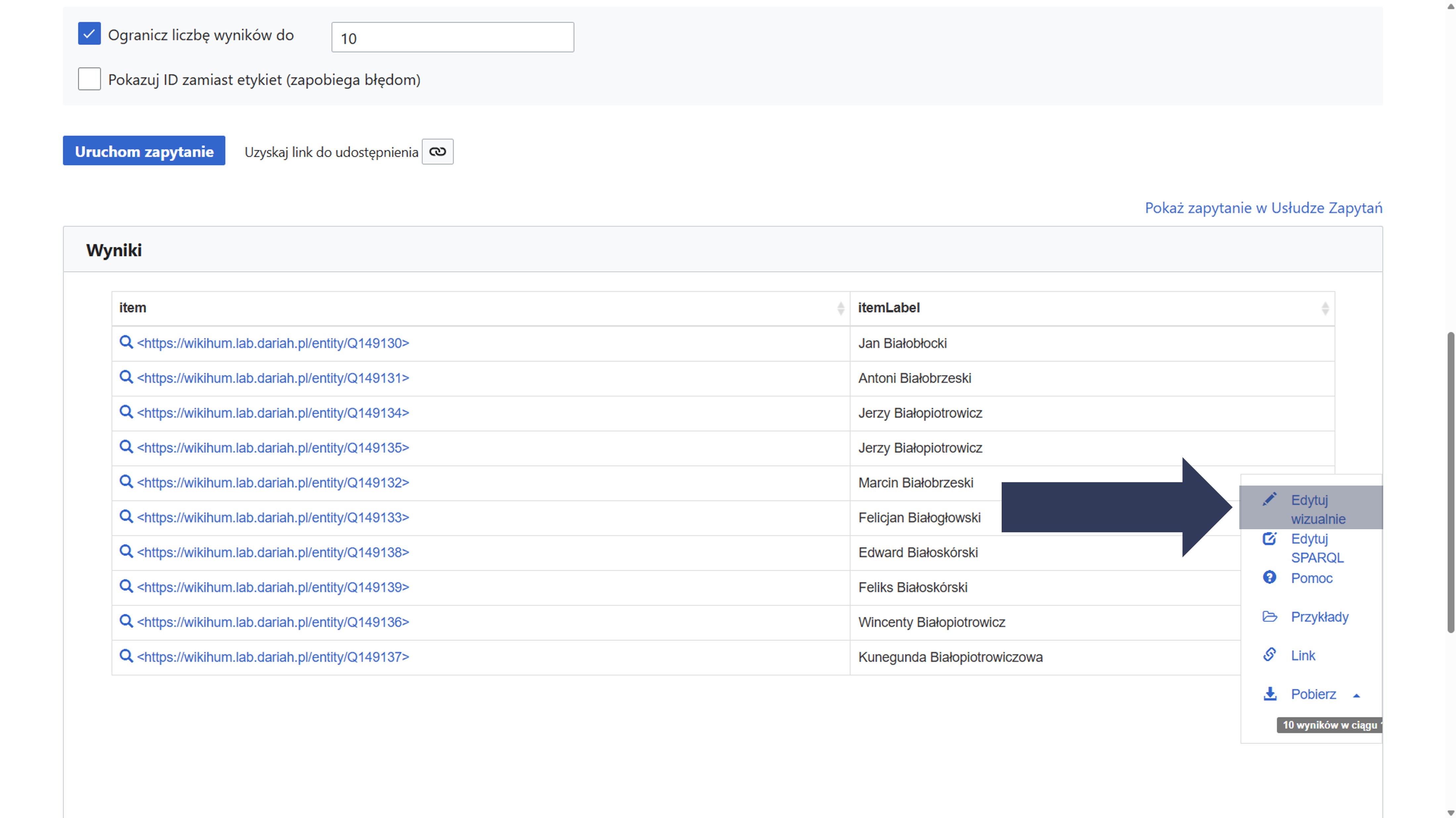The height and width of the screenshot is (818, 1456).
Task: Click pencil icon for Edytuj wizualnie
Action: [x=1269, y=499]
